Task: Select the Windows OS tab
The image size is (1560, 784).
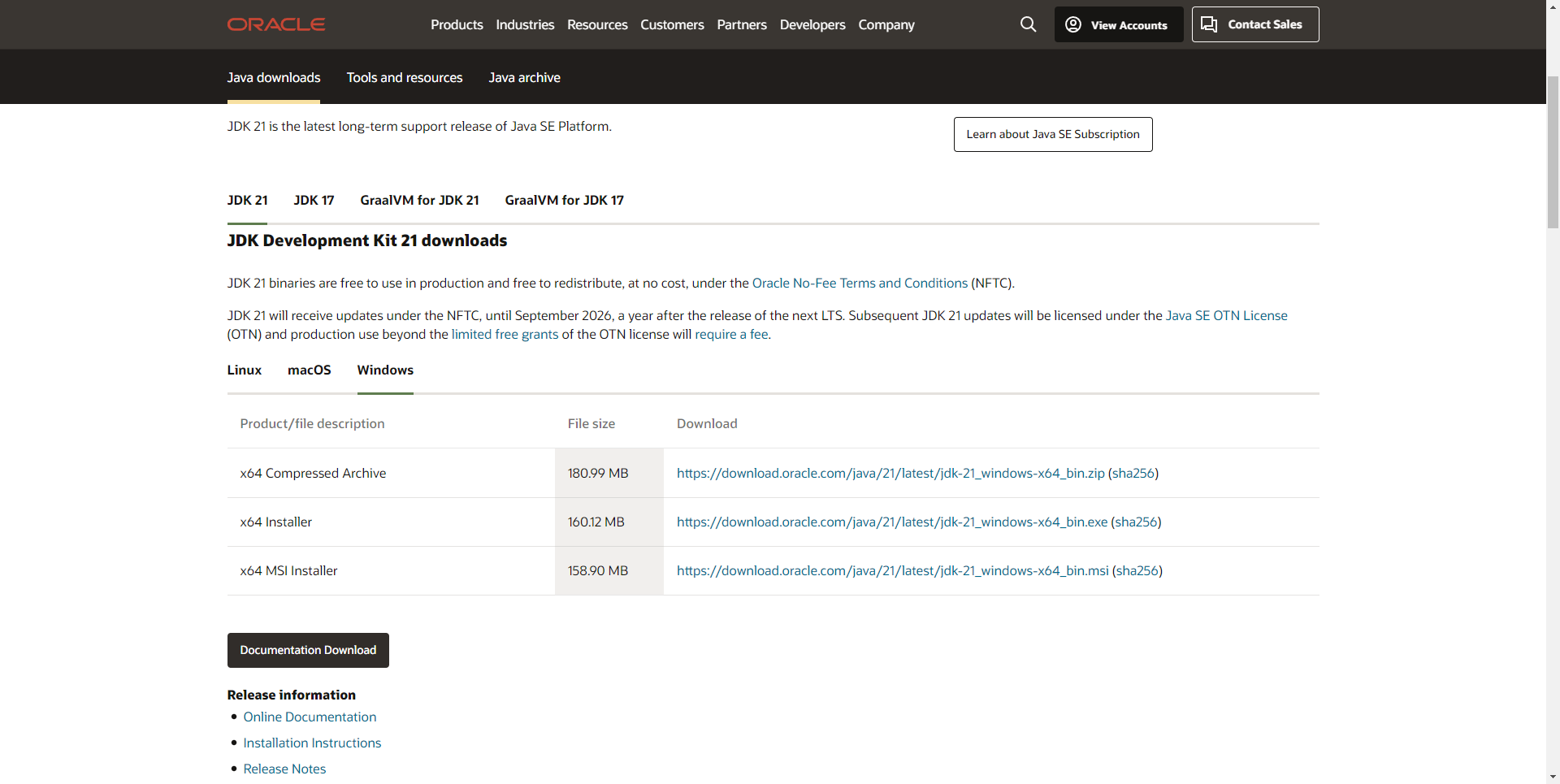Action: click(x=385, y=370)
